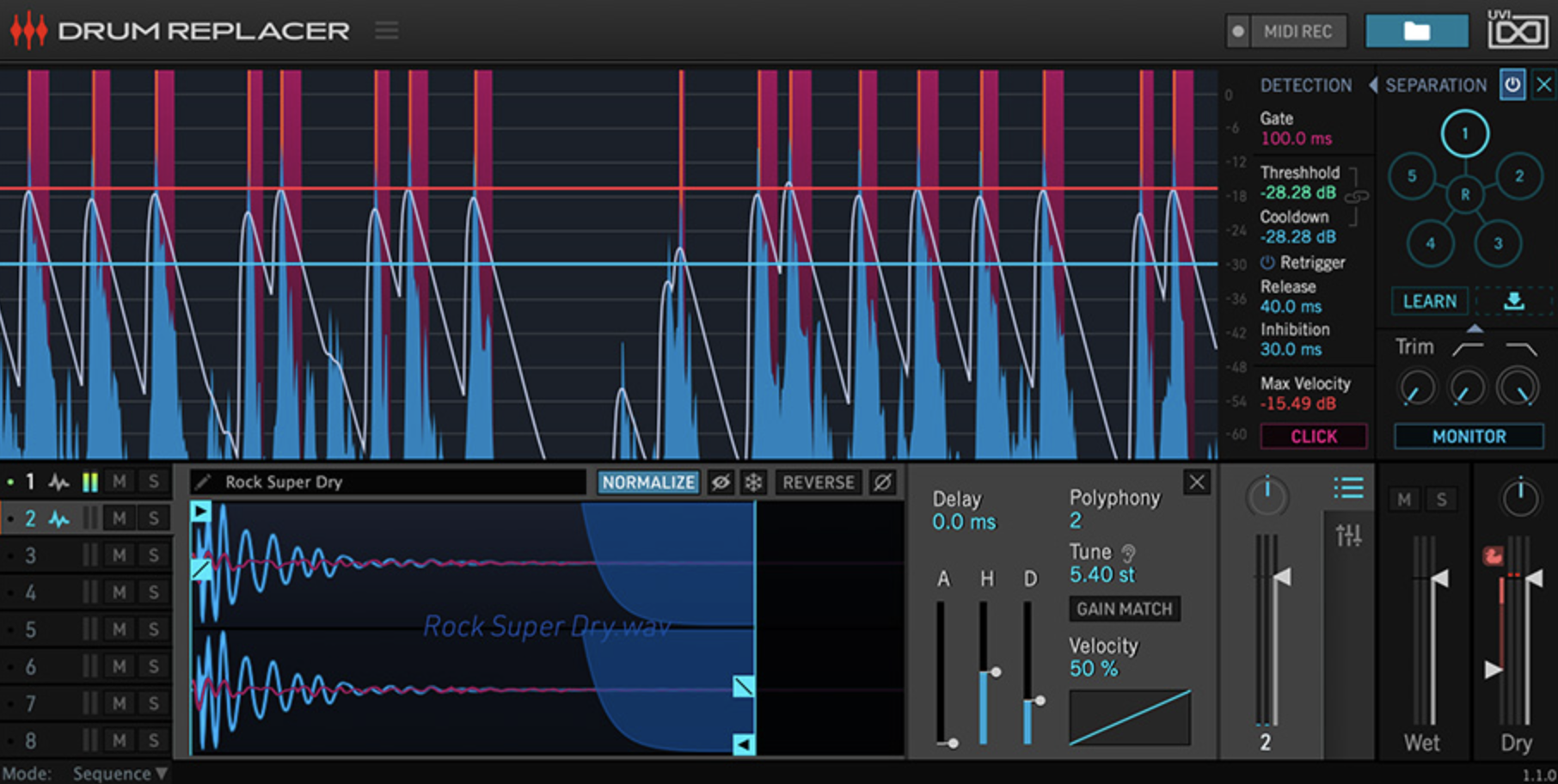Click the import download-arrow drop zone
Screen dimensions: 1558x784
pos(1514,302)
